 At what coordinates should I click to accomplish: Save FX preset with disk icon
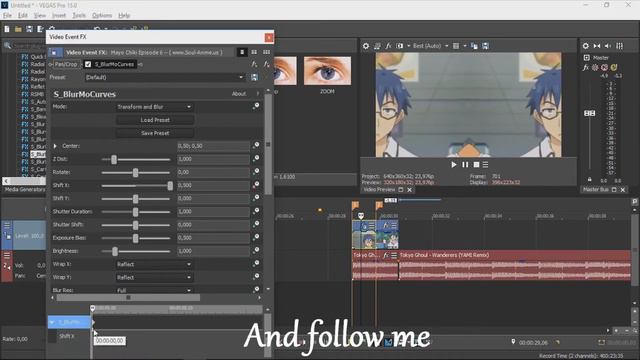pyautogui.click(x=254, y=77)
